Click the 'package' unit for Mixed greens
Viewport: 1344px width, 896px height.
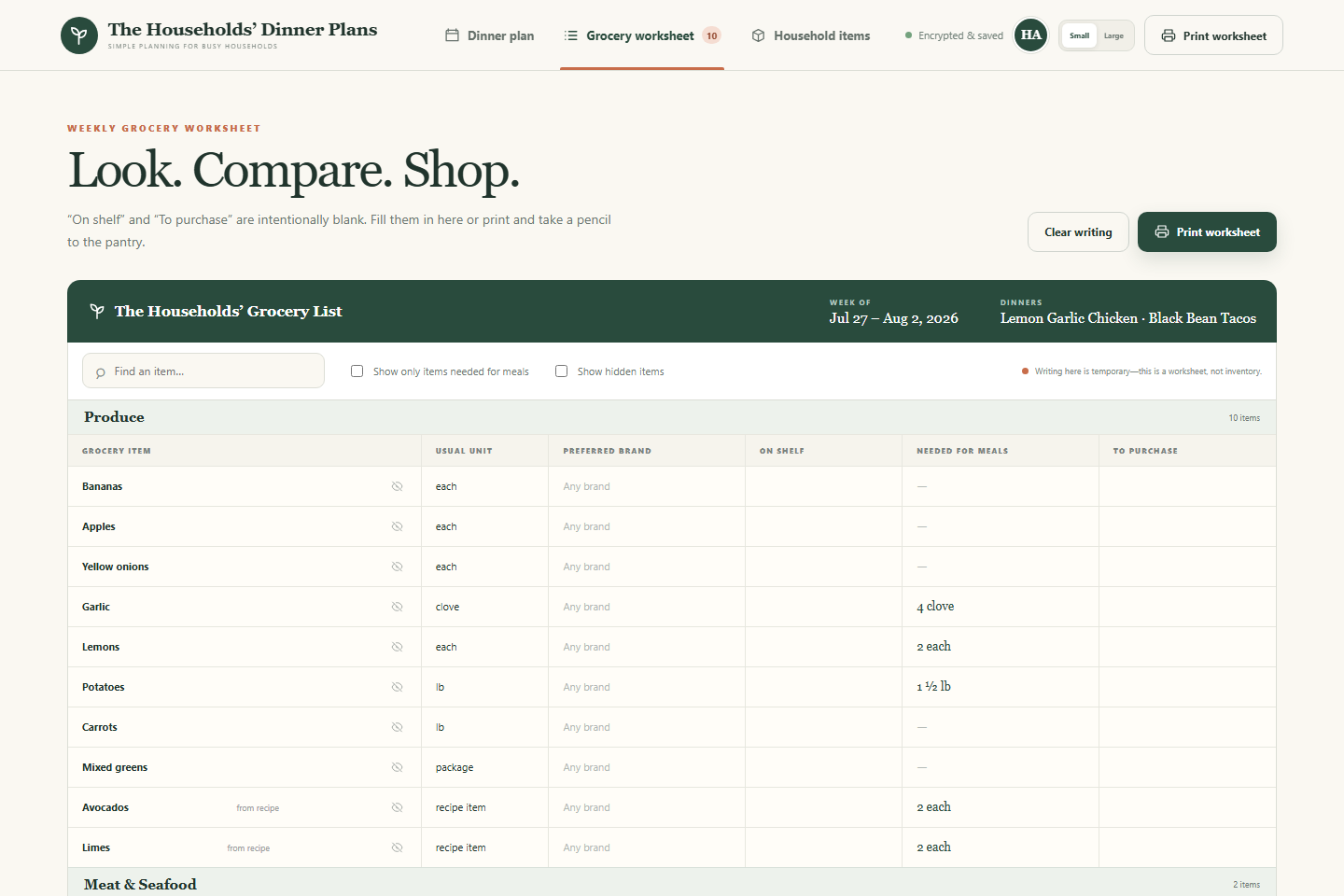click(455, 767)
